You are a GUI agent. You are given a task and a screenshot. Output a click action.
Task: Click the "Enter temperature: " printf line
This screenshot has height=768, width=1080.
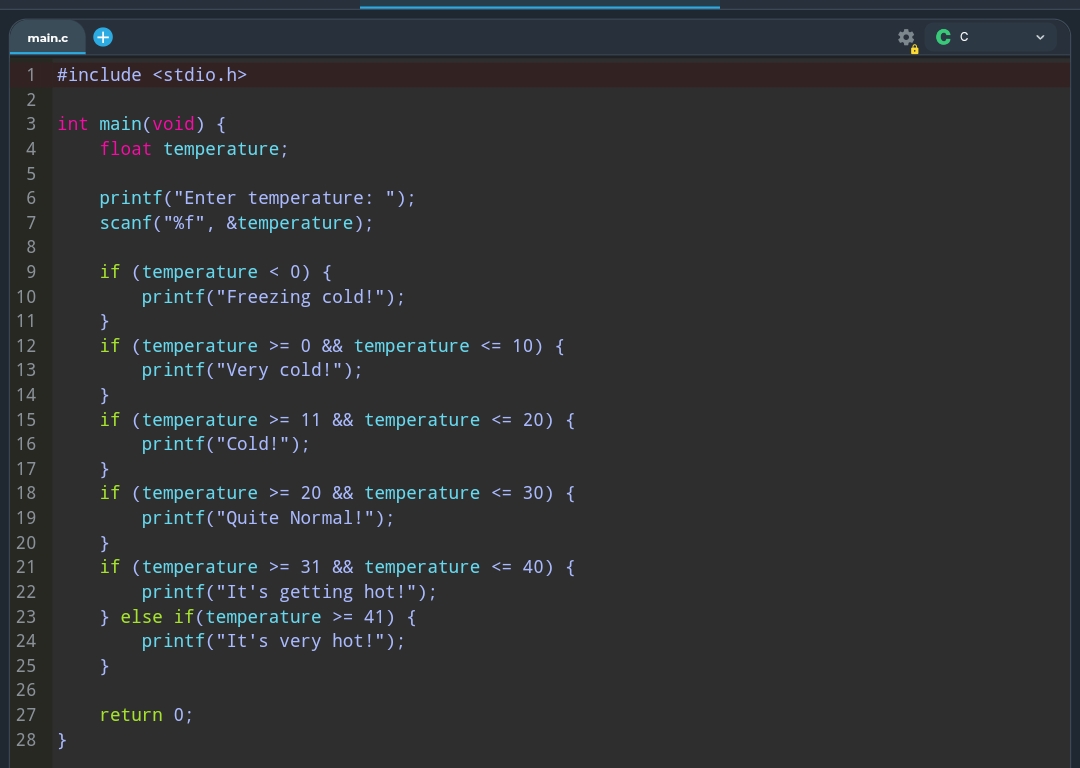(256, 198)
